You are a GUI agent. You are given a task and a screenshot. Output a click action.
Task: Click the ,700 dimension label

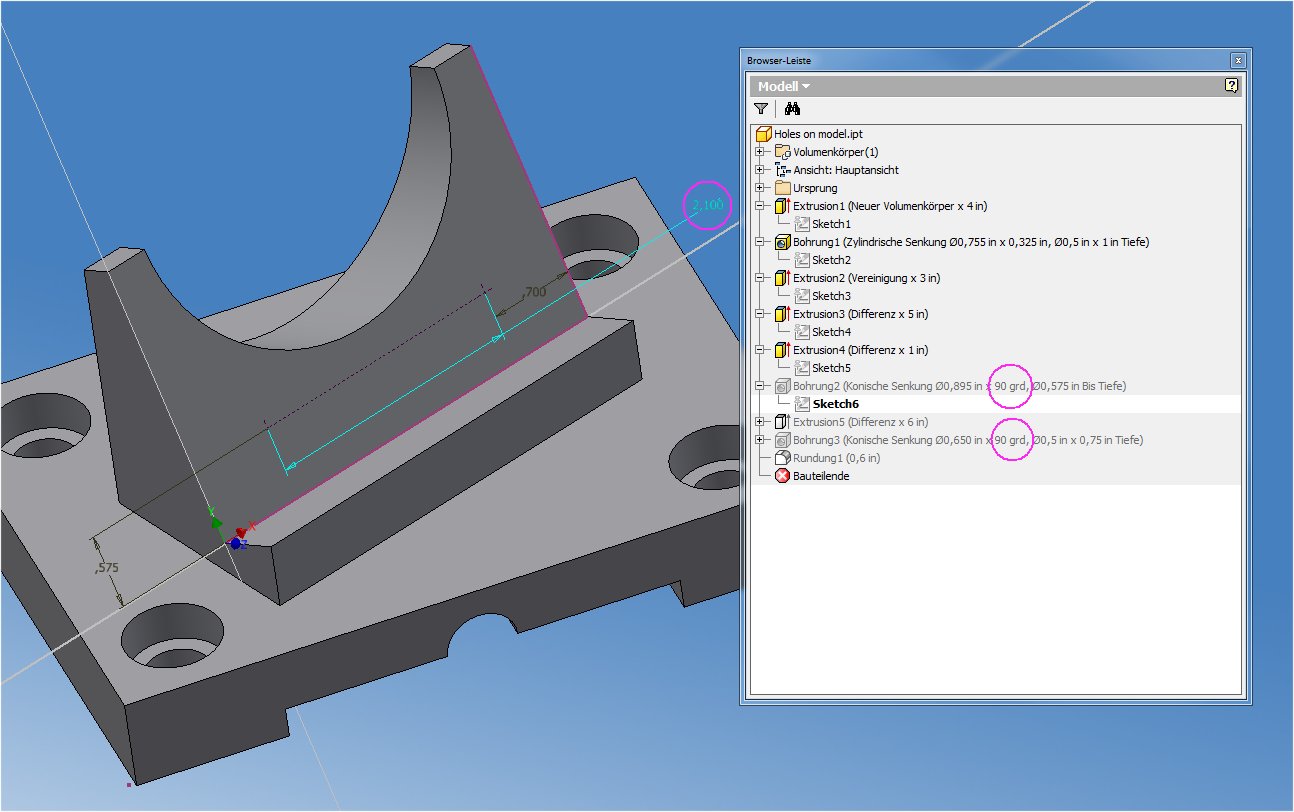click(x=533, y=292)
